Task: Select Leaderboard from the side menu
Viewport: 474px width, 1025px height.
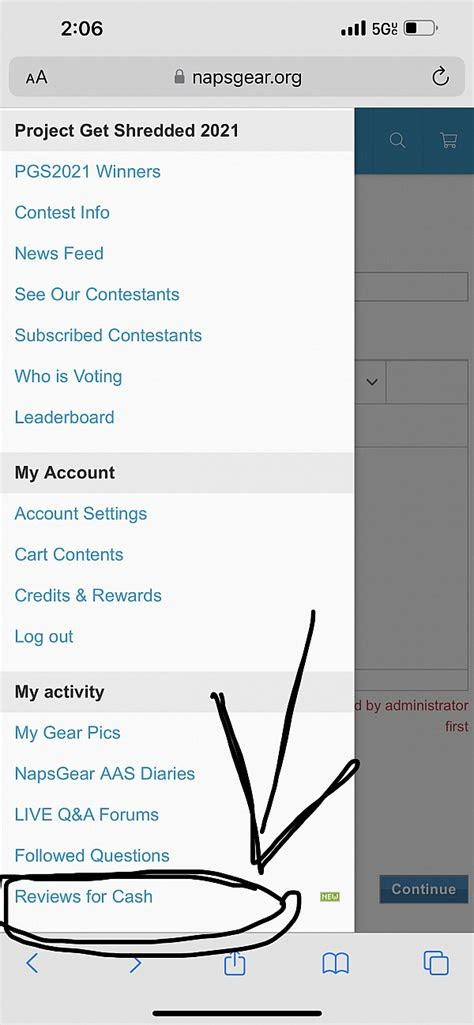Action: pos(64,417)
